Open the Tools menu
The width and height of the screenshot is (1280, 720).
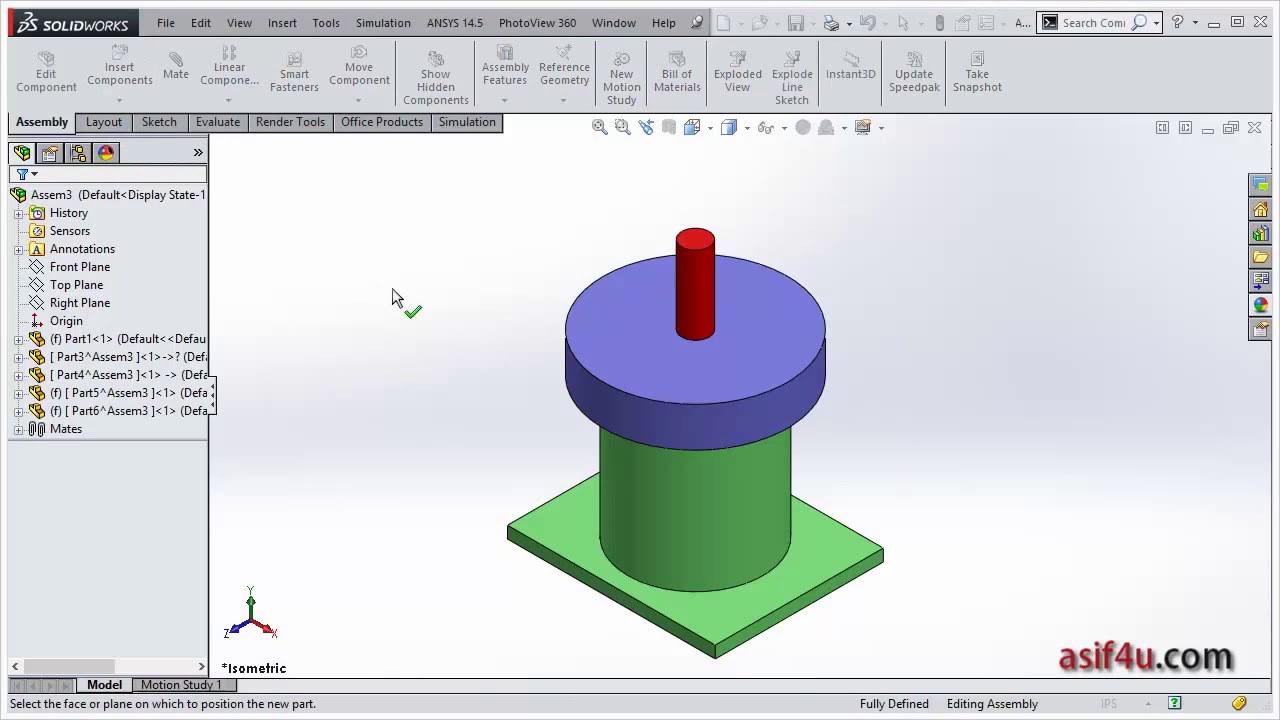click(x=326, y=23)
